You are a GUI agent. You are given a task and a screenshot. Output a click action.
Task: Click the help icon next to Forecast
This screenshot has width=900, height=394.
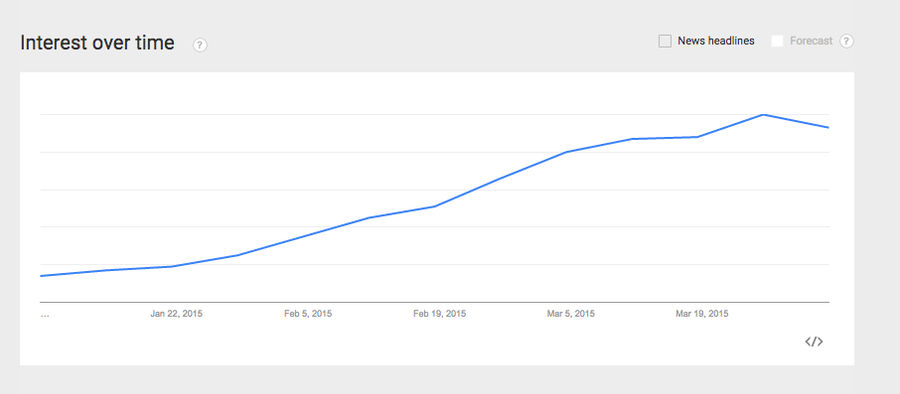pos(847,41)
